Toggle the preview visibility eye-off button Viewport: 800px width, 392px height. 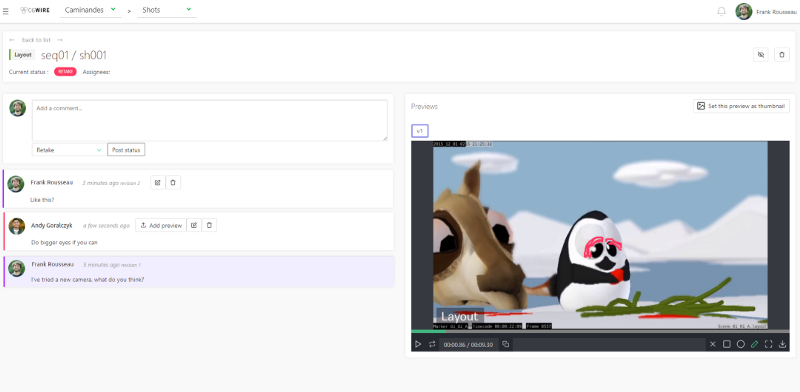pos(761,55)
